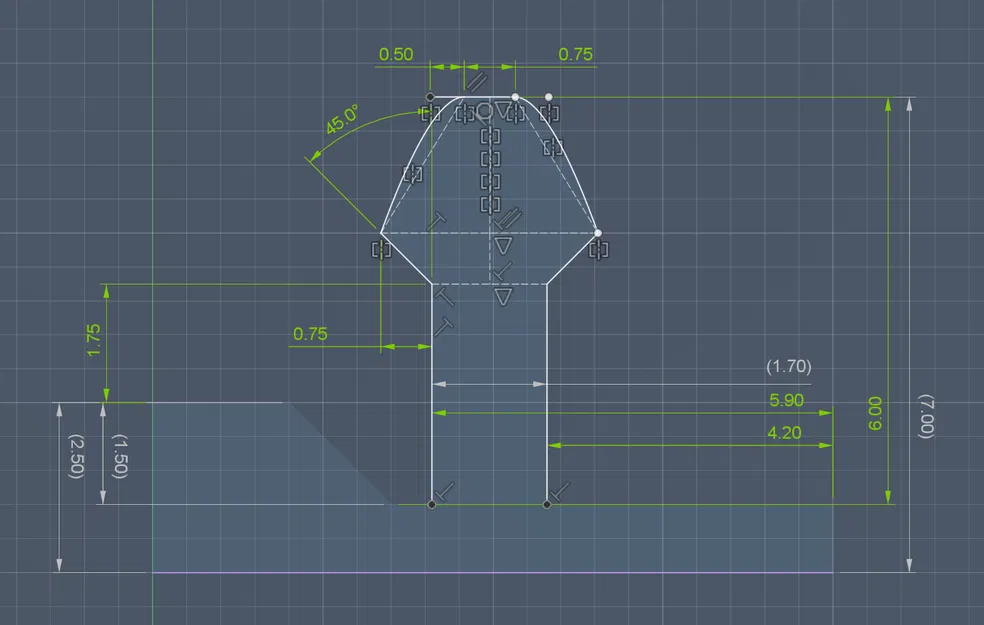Select the lower vertical constraint triangle near the stem
The height and width of the screenshot is (625, 984).
click(502, 295)
